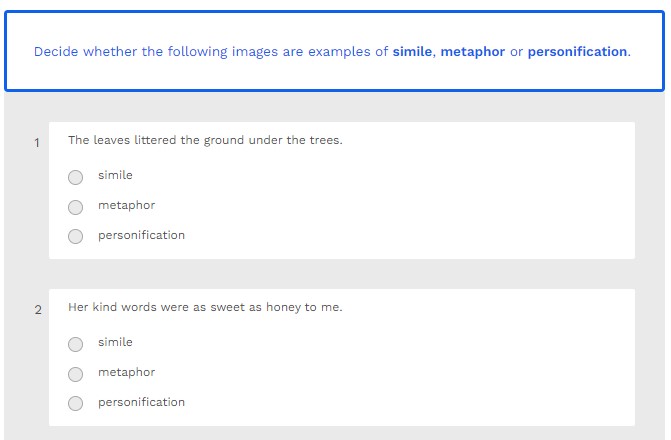The image size is (671, 440).
Task: Click the 'personification' label text under question 1
Action: (x=141, y=235)
